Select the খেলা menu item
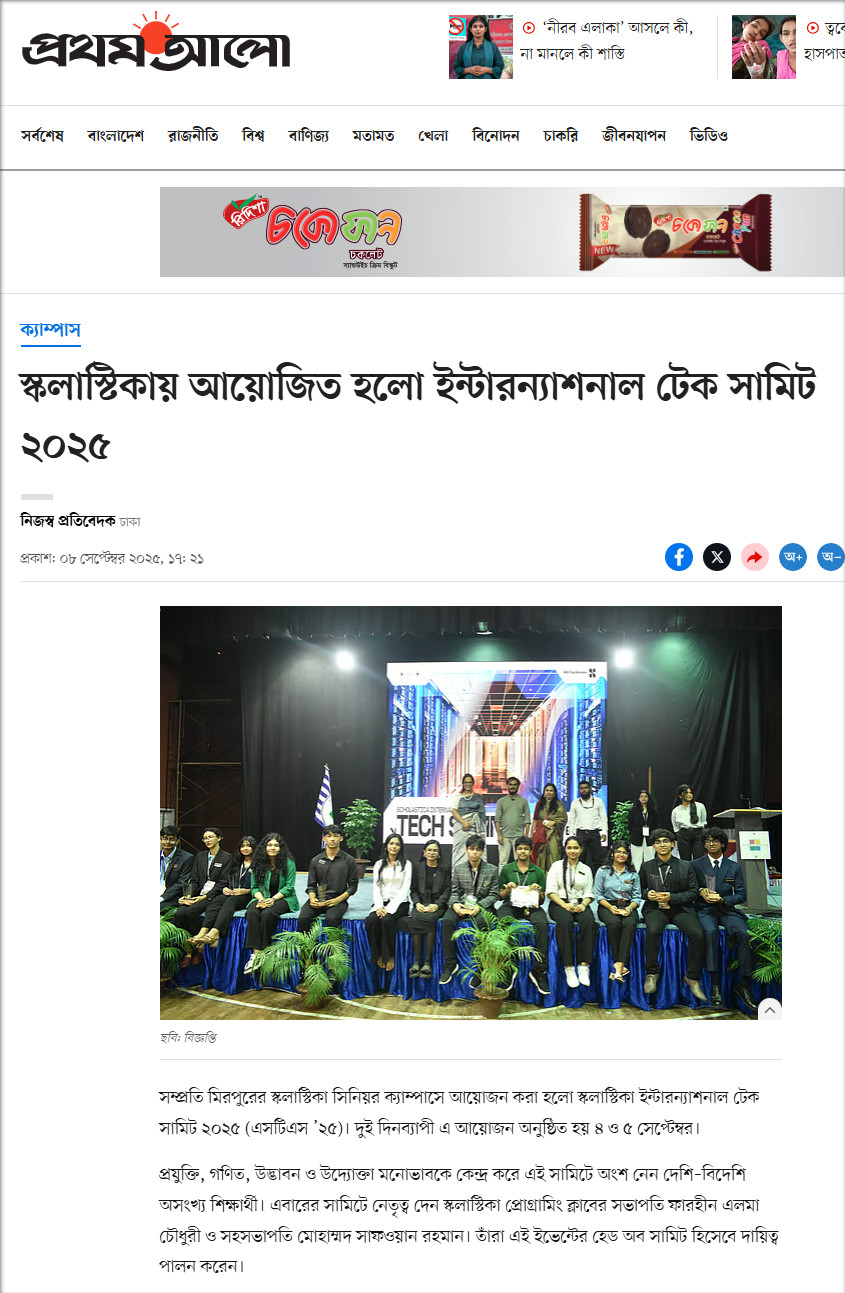The width and height of the screenshot is (845, 1293). tap(433, 136)
